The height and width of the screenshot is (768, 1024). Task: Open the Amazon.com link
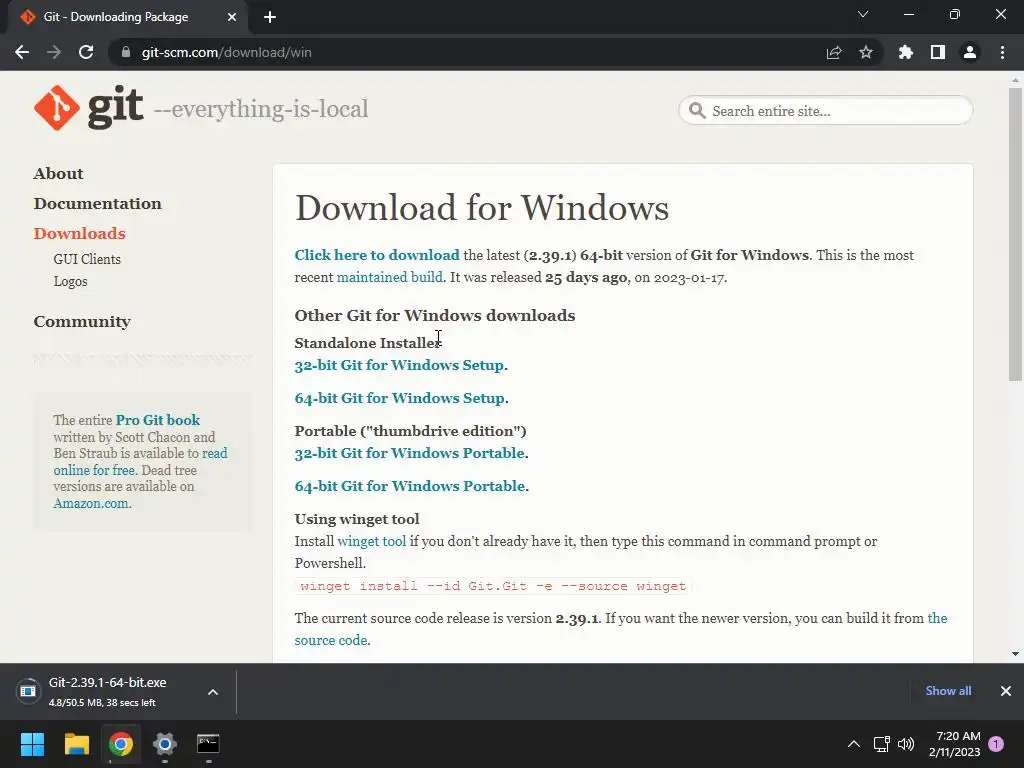[x=91, y=504]
